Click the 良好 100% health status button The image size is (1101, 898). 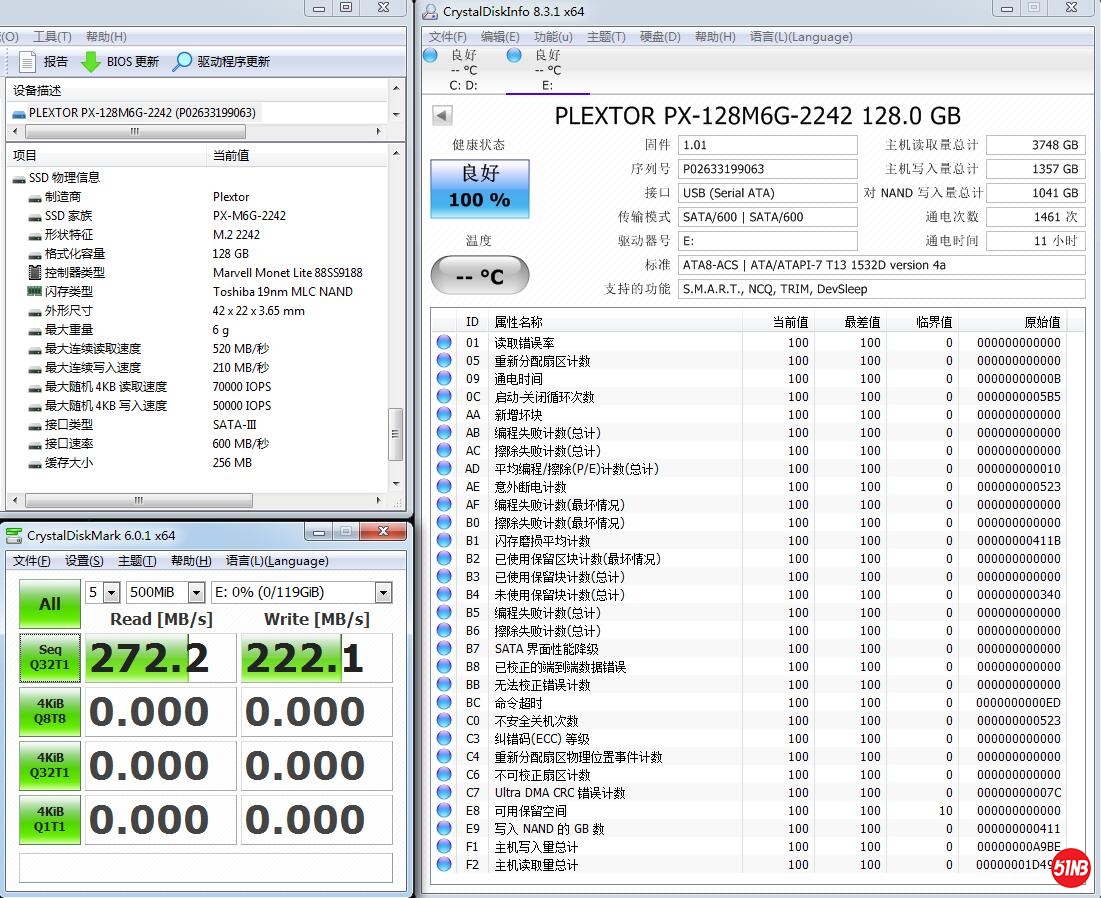(x=480, y=188)
